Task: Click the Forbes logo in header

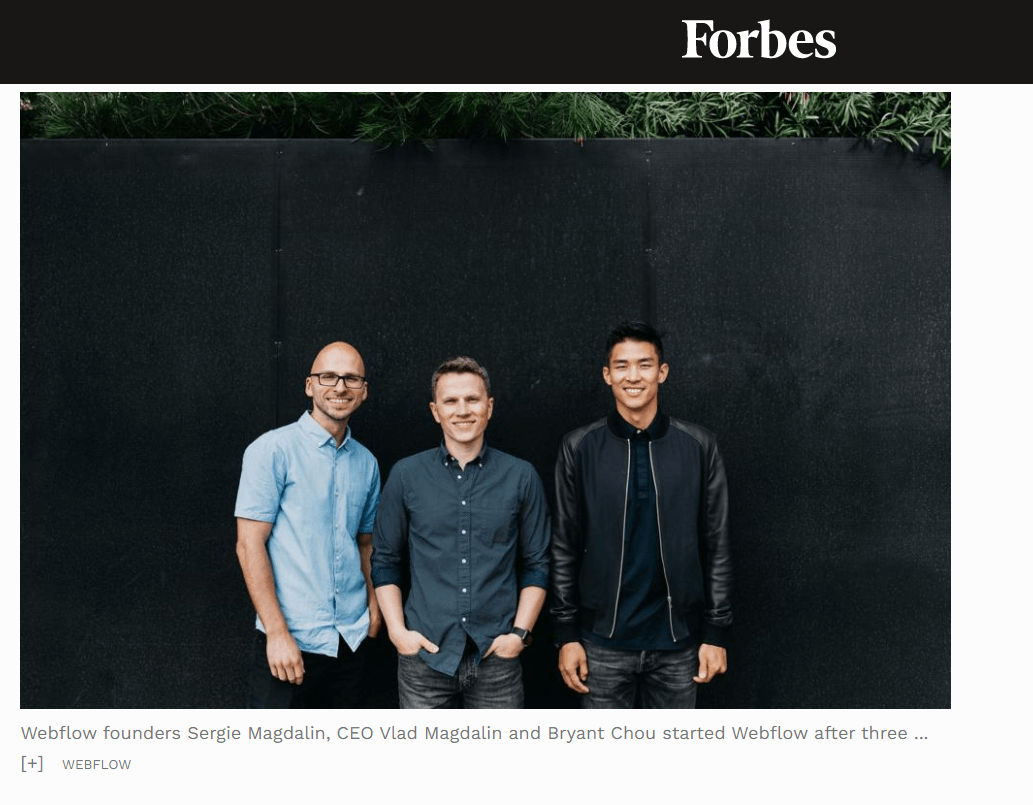Action: click(x=758, y=40)
